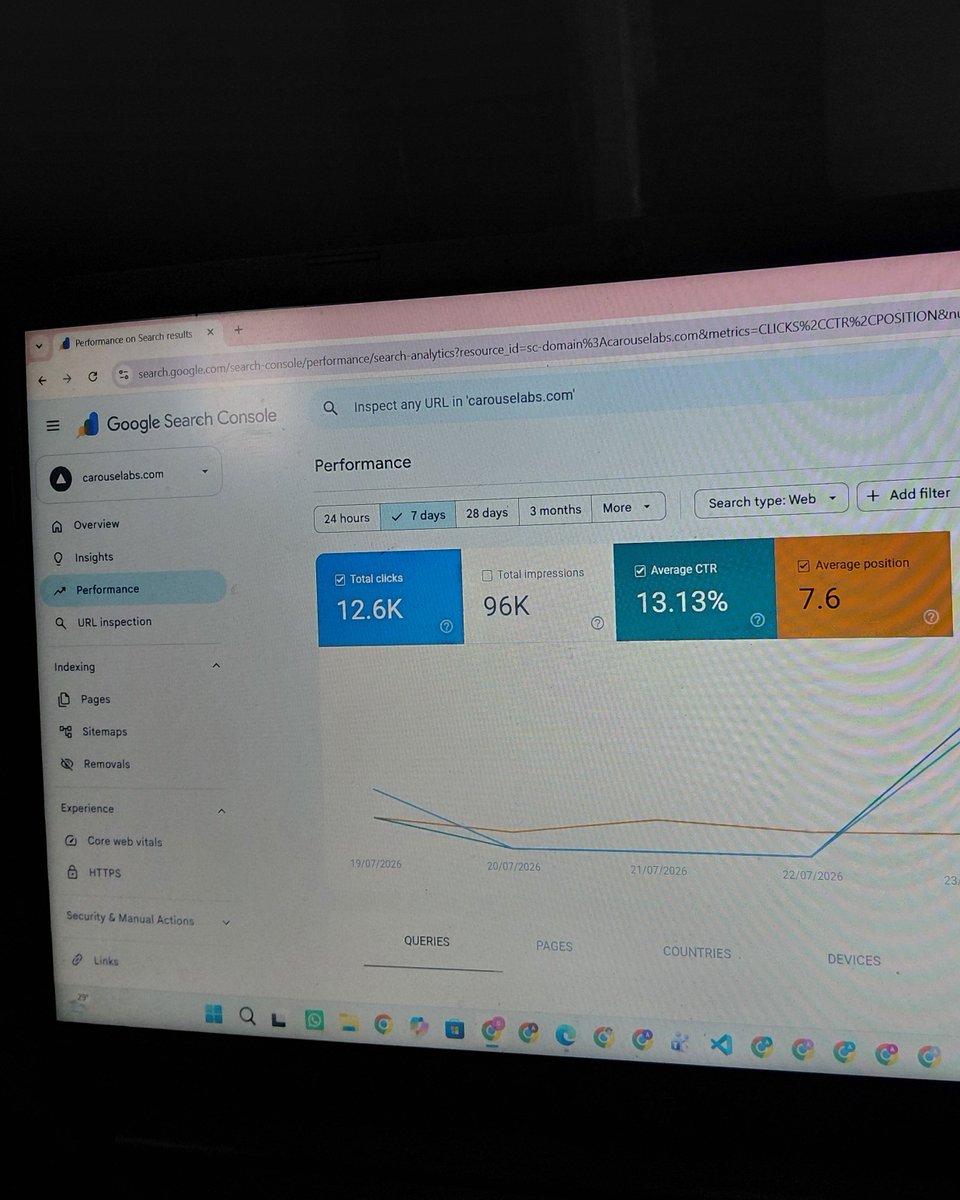Image resolution: width=960 pixels, height=1200 pixels.
Task: Click the search magnifier icon in inspect bar
Action: pyautogui.click(x=330, y=408)
